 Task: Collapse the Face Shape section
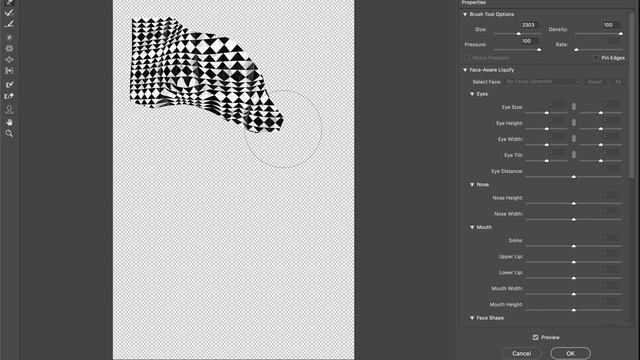coord(472,318)
